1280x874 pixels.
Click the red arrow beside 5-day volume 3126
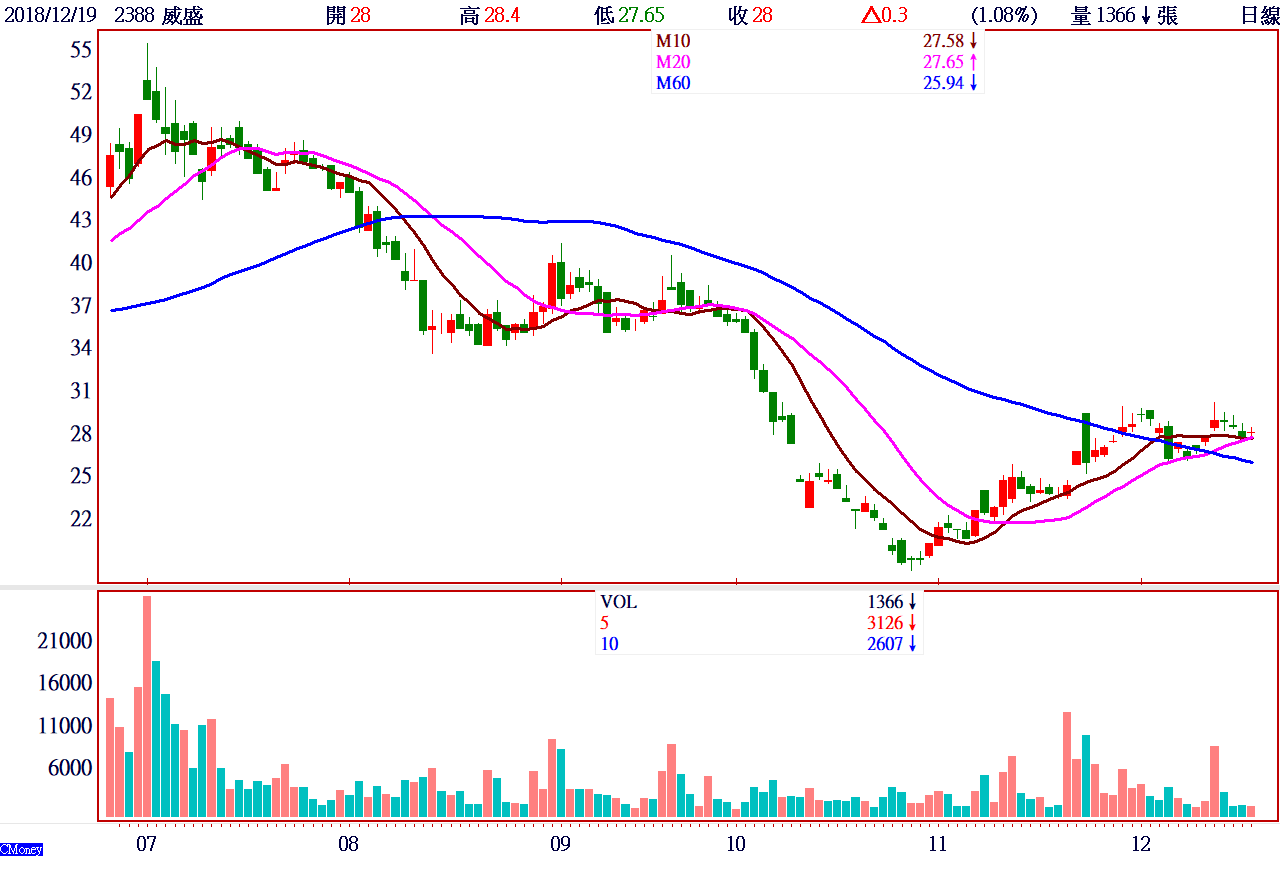tap(912, 623)
